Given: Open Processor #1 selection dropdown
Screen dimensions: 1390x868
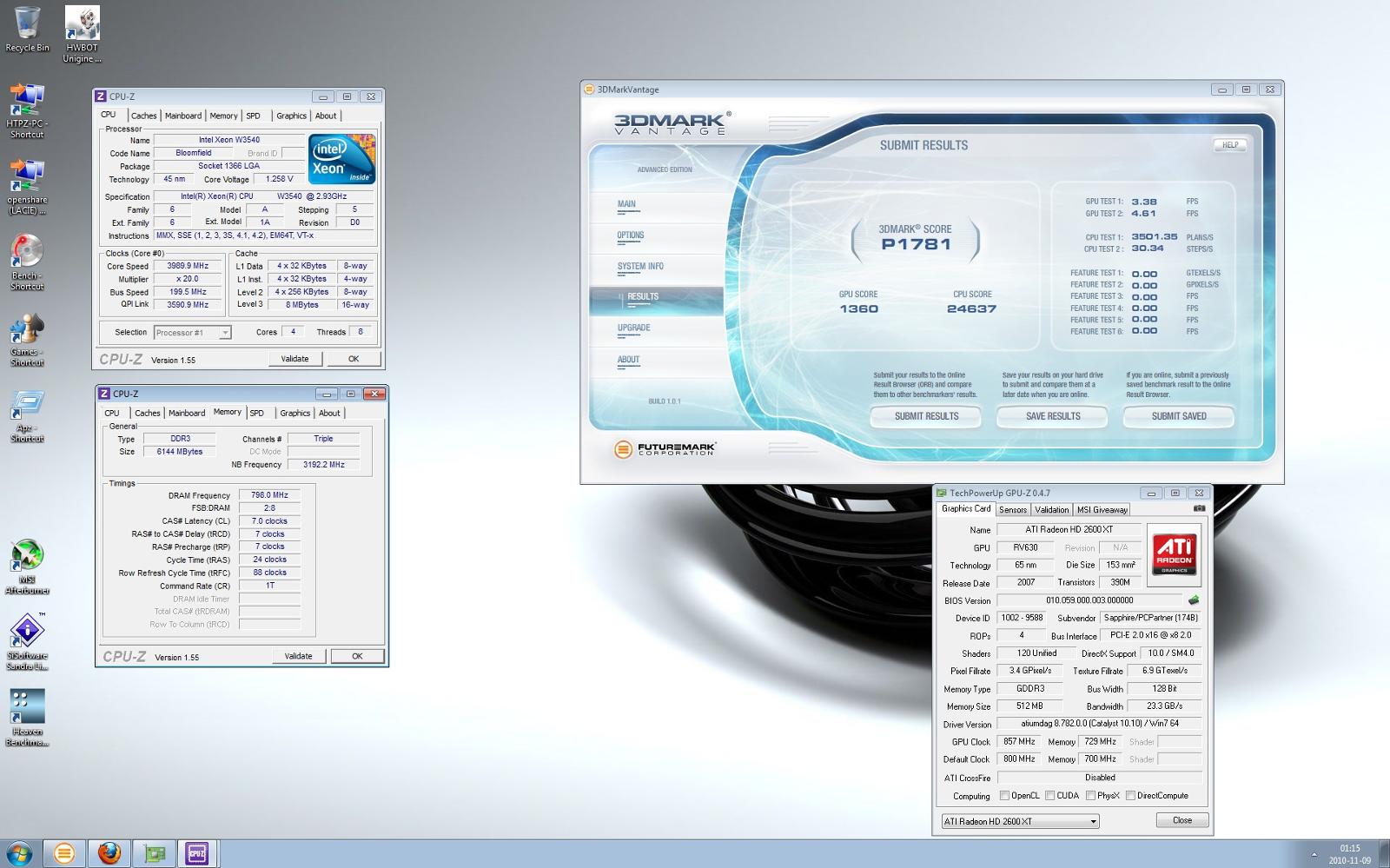Looking at the screenshot, I should tap(192, 333).
